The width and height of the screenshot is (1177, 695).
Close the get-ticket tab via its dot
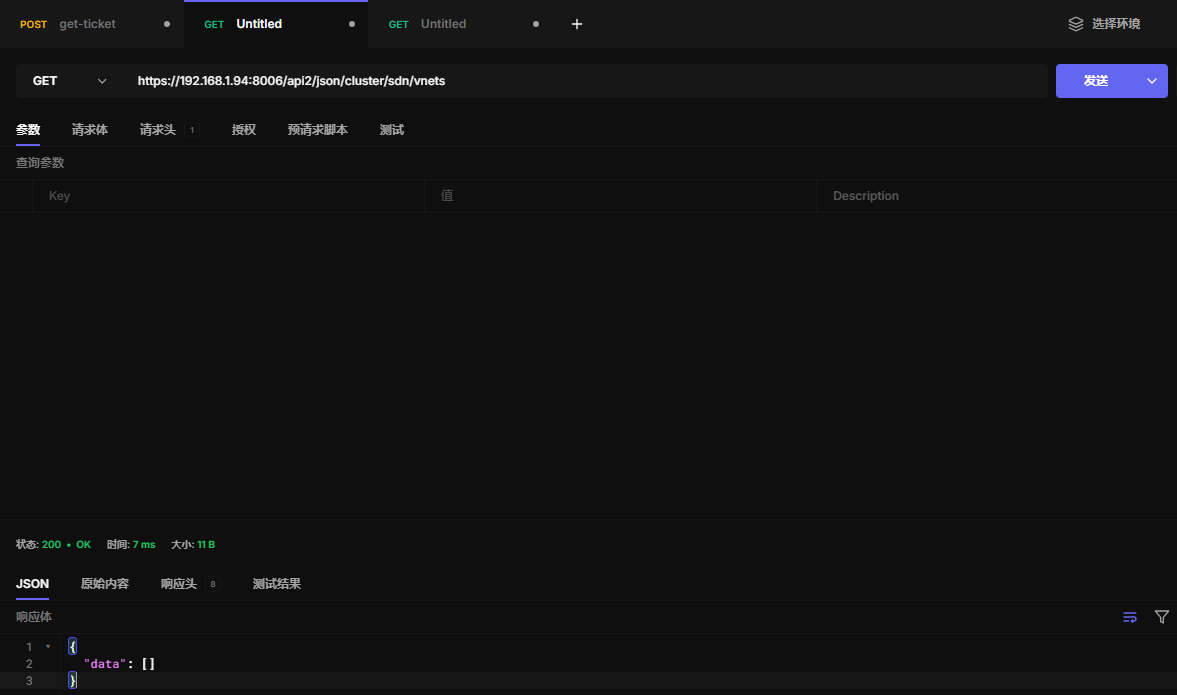point(166,24)
